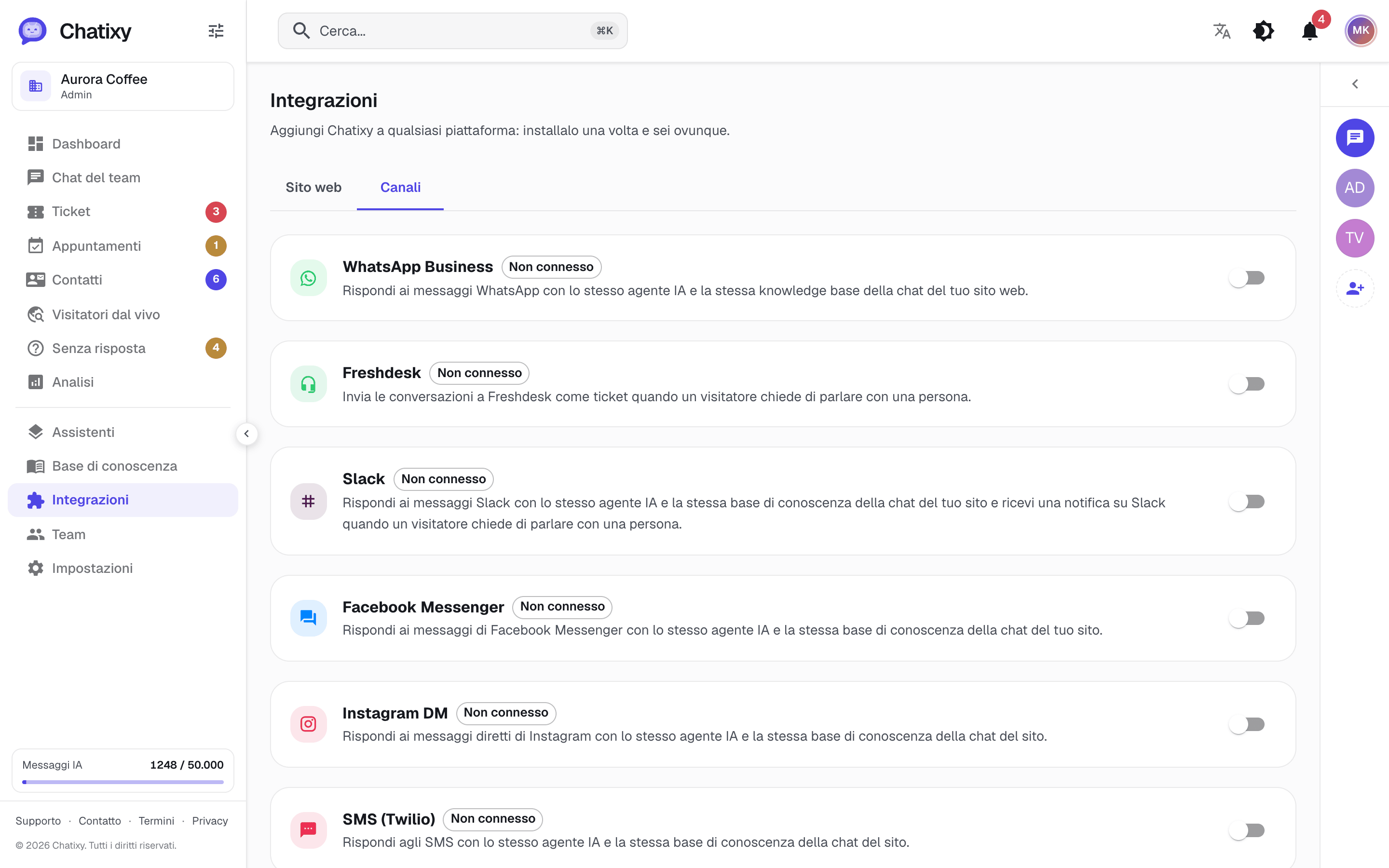Open Appuntamenti page

pyautogui.click(x=123, y=246)
